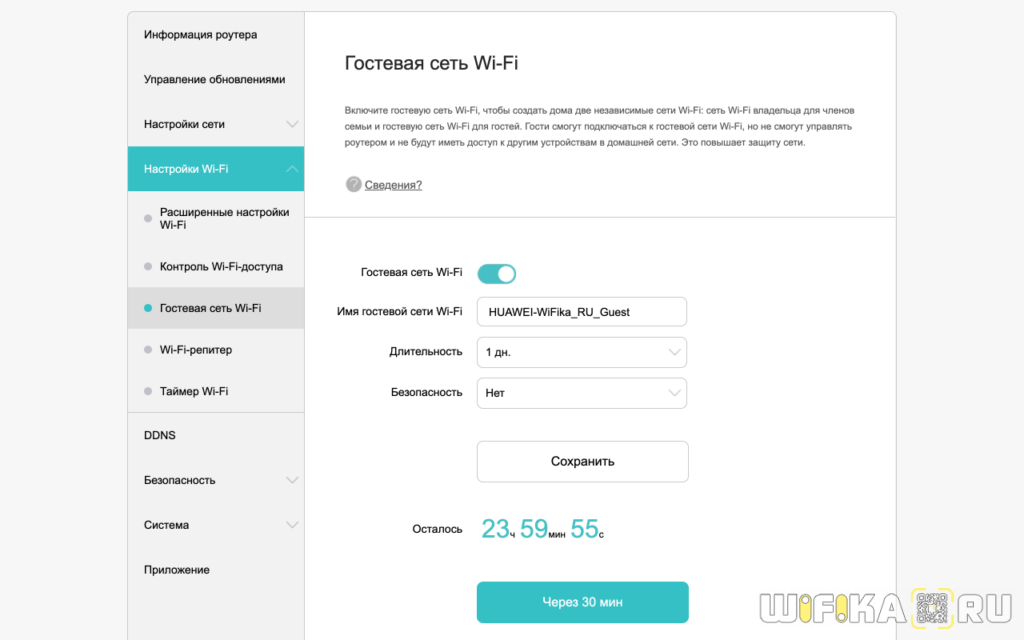Open Управление обновлениями menu item
The image size is (1024, 640).
pos(214,80)
